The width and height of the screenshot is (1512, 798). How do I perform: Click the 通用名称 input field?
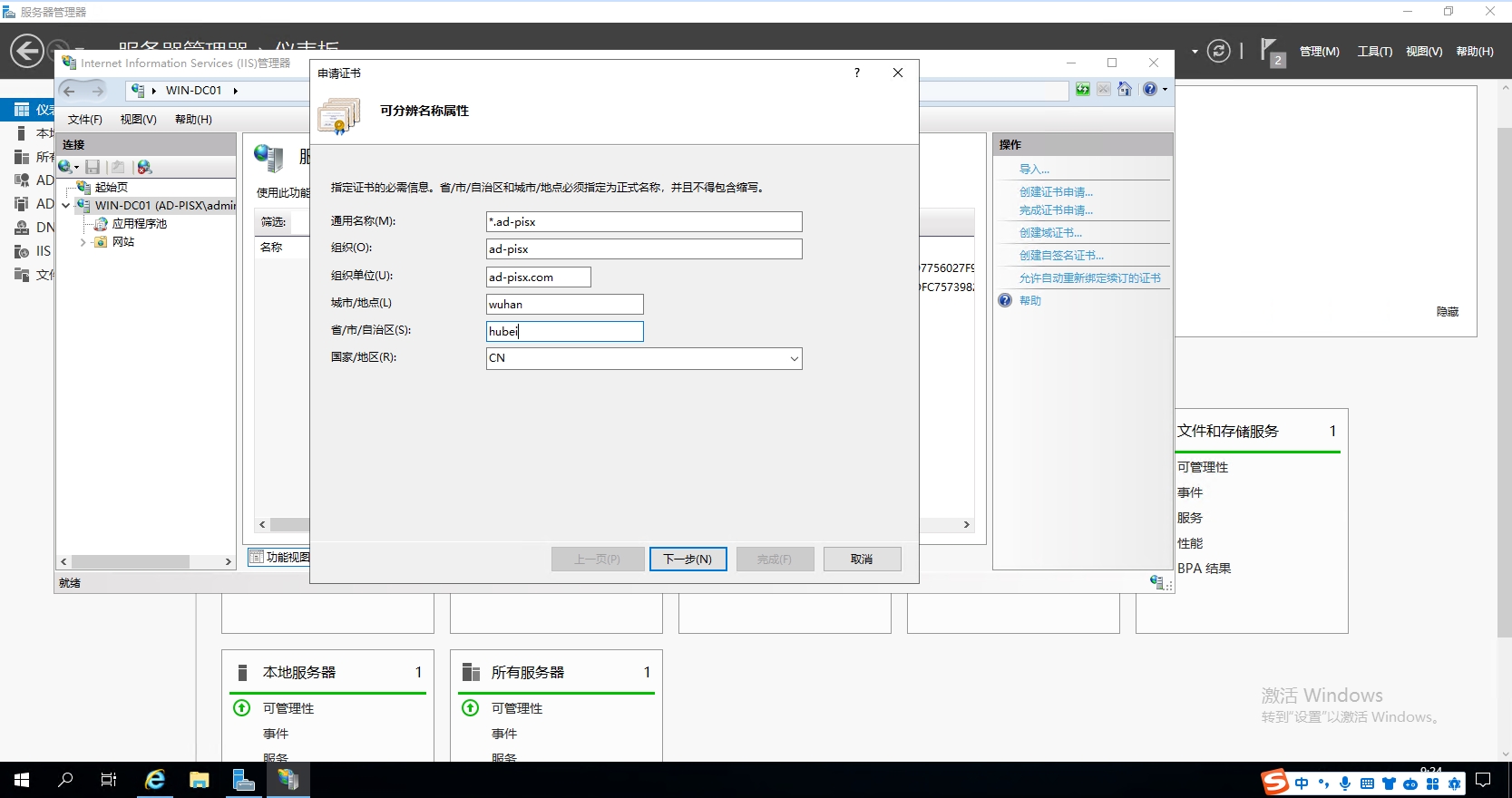644,222
